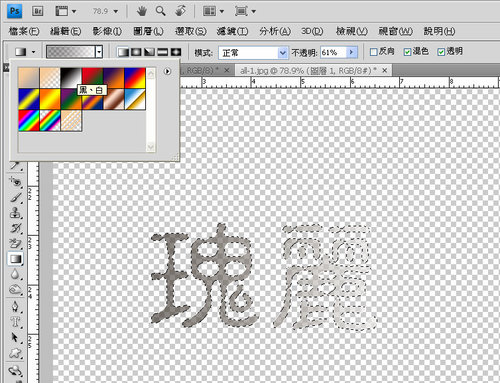Image resolution: width=500 pixels, height=383 pixels.
Task: Select the copper gradient swatch
Action: pos(114,99)
